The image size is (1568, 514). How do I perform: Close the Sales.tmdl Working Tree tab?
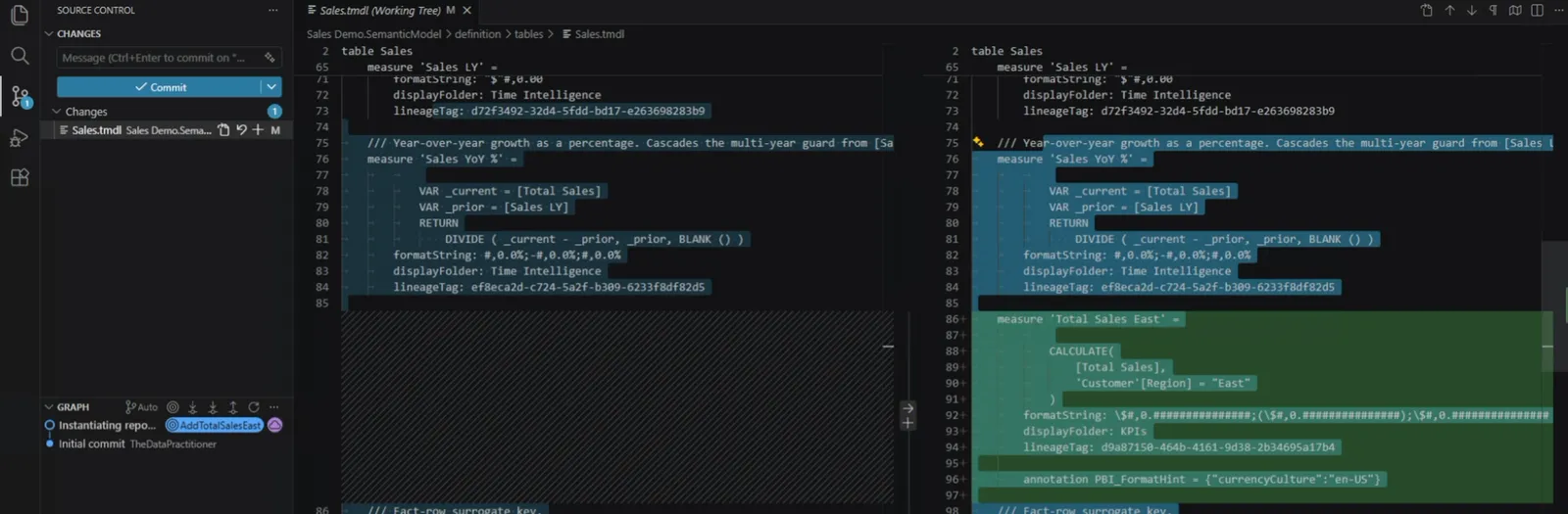467,11
